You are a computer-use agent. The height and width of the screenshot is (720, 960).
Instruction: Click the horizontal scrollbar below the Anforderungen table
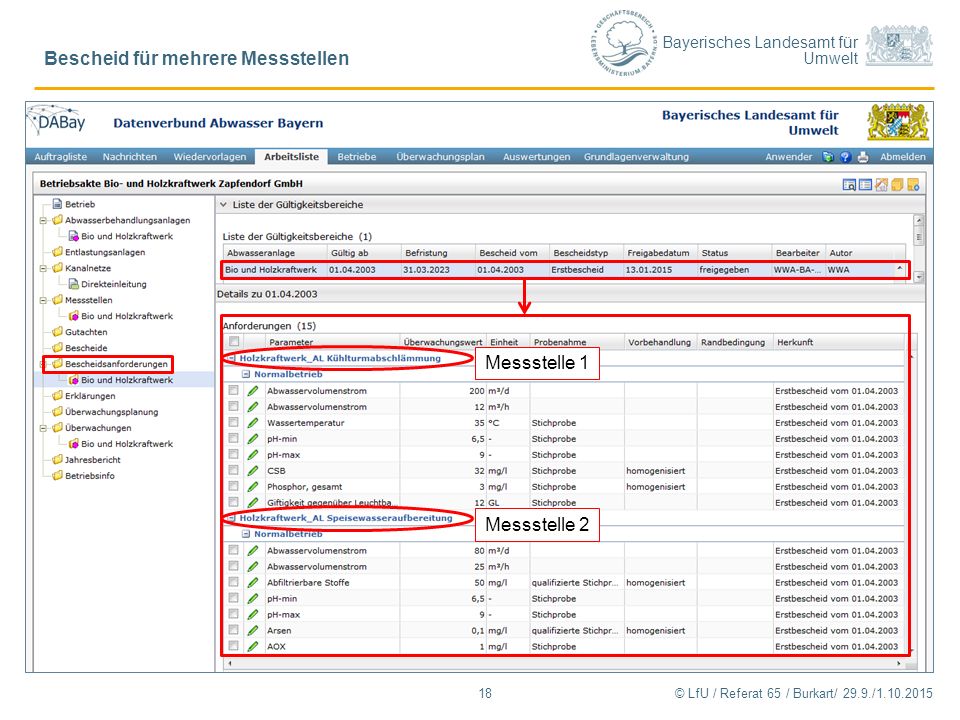tap(563, 663)
